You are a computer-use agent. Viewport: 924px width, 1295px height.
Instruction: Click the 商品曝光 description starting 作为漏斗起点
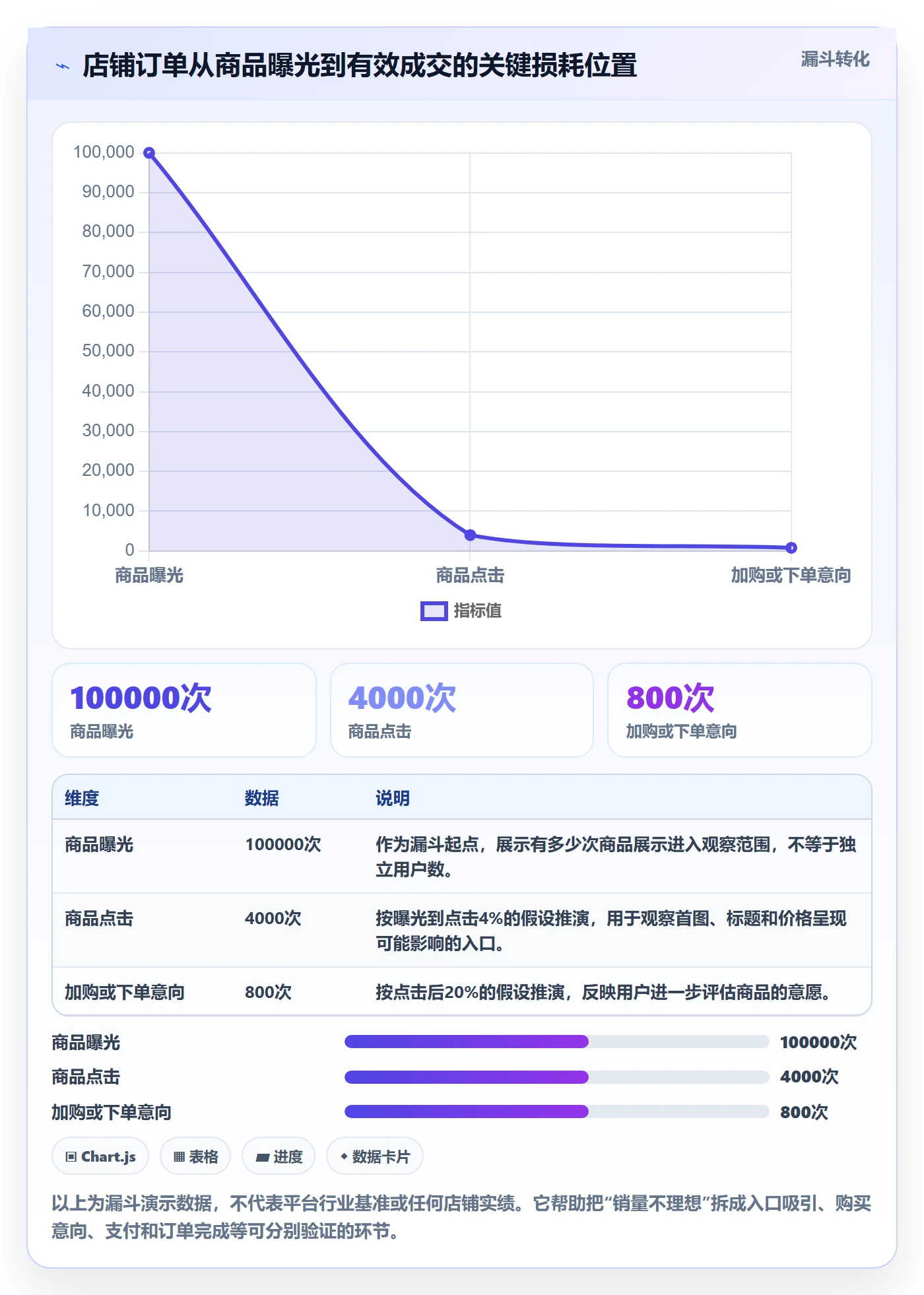(616, 857)
